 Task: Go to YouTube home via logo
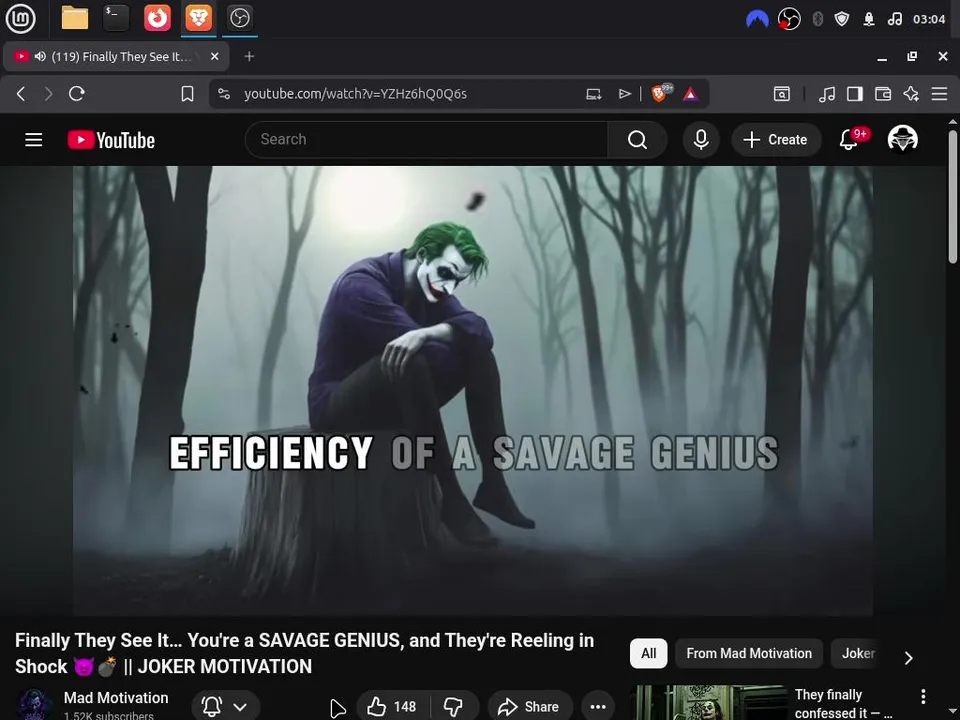(111, 140)
